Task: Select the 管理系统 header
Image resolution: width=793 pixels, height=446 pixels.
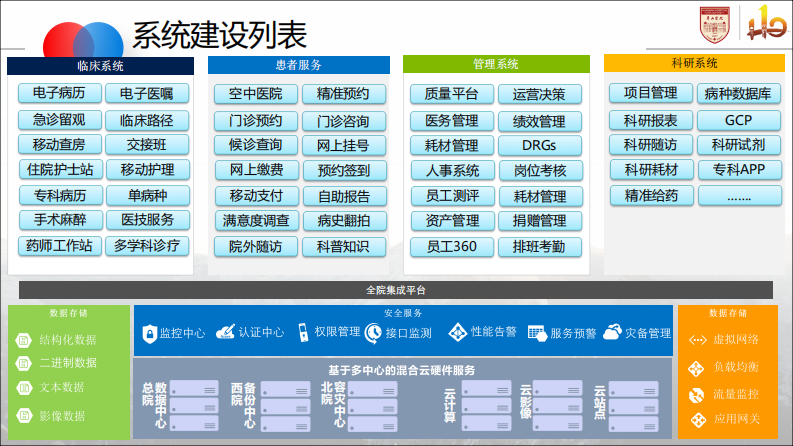Action: pyautogui.click(x=496, y=64)
